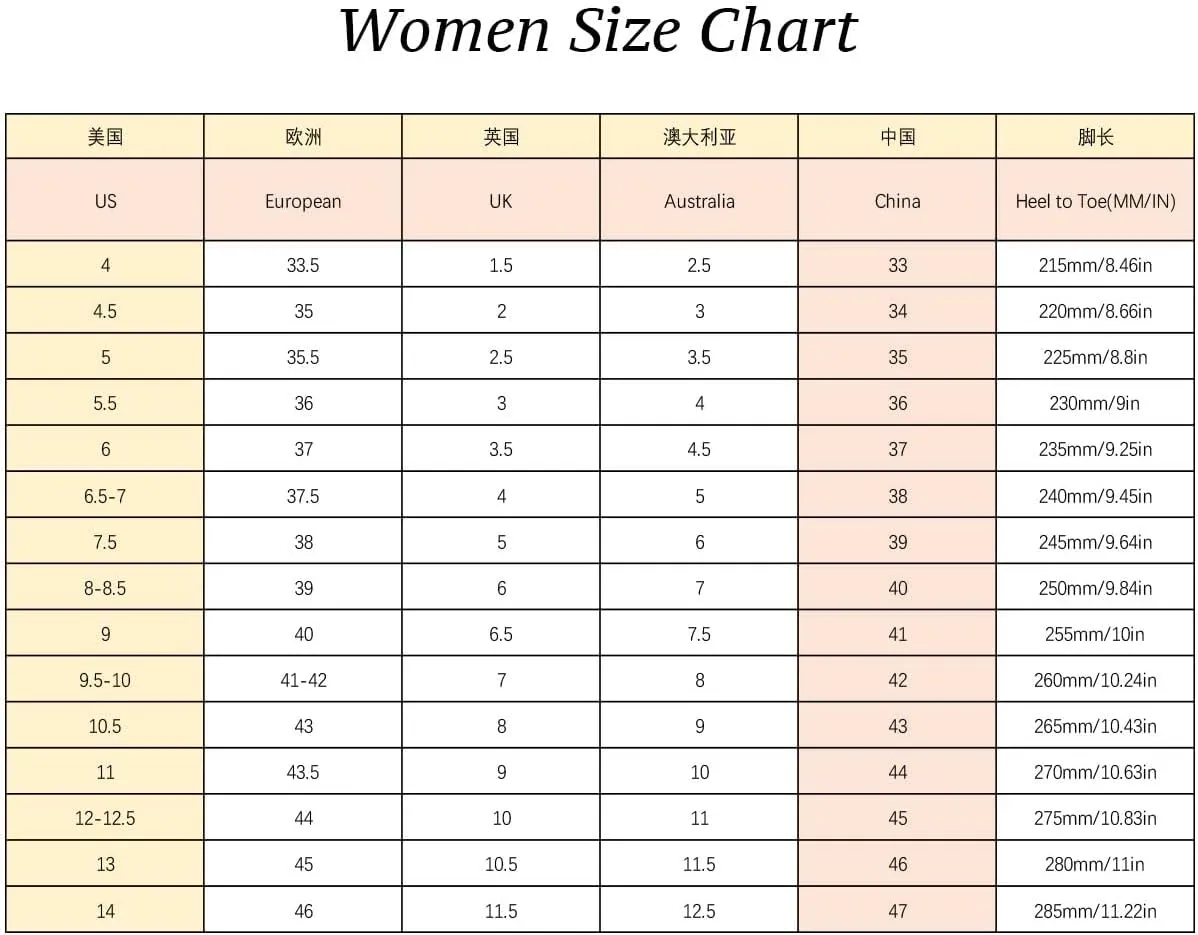This screenshot has height=935, width=1198.
Task: Select the '美国' header cell
Action: 105,137
